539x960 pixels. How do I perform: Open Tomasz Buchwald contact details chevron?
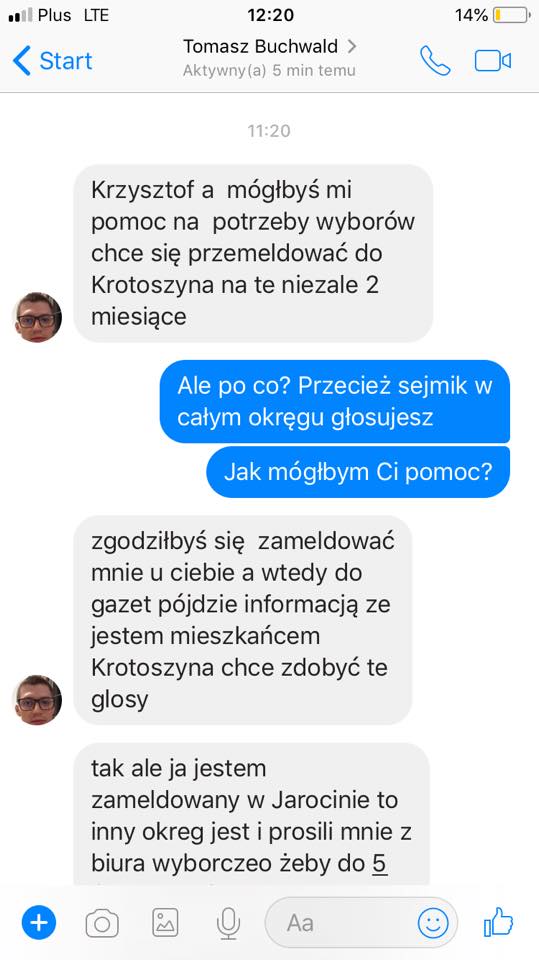[352, 46]
